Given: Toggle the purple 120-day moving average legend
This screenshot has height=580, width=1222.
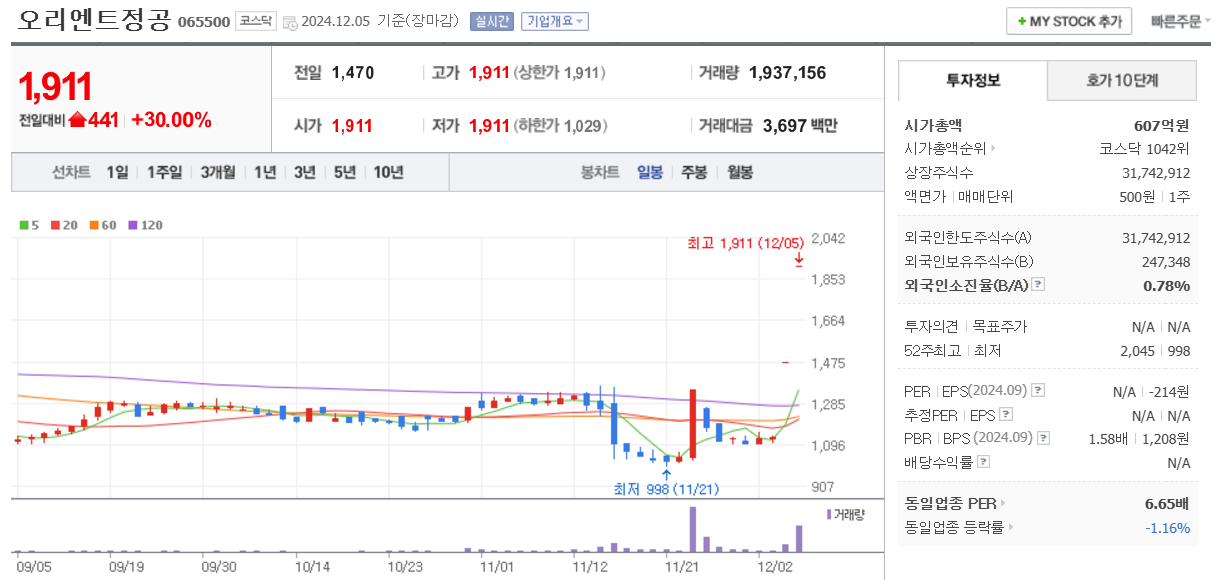Looking at the screenshot, I should click(x=131, y=225).
